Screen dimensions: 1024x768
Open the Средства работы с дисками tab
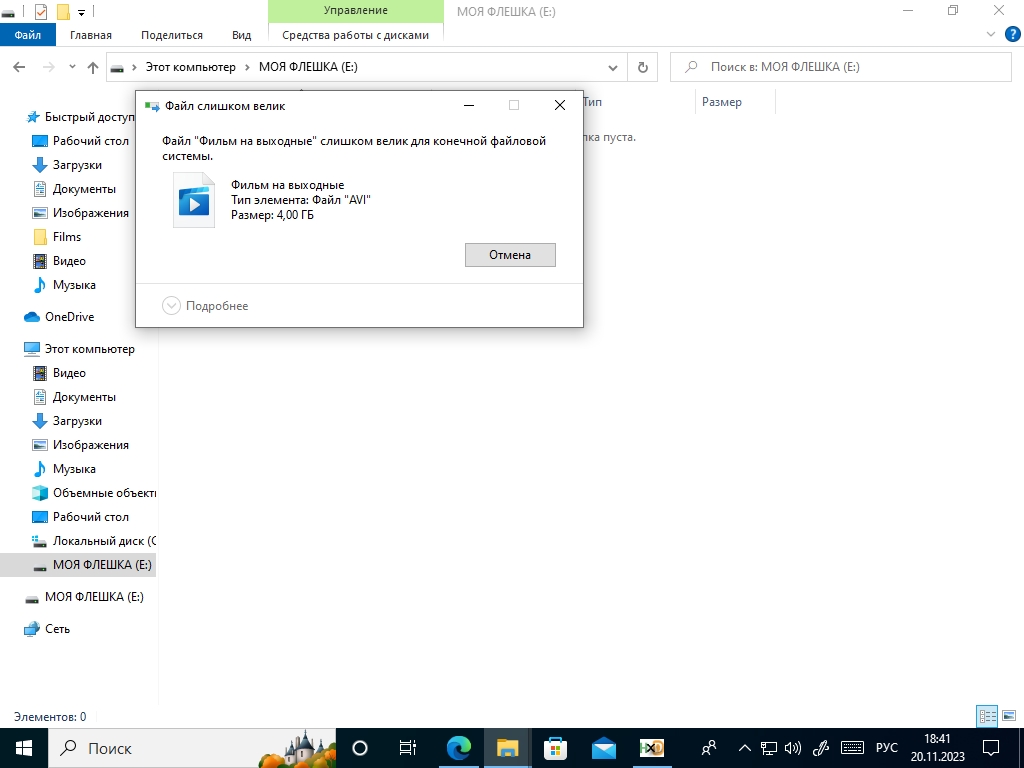pos(355,35)
